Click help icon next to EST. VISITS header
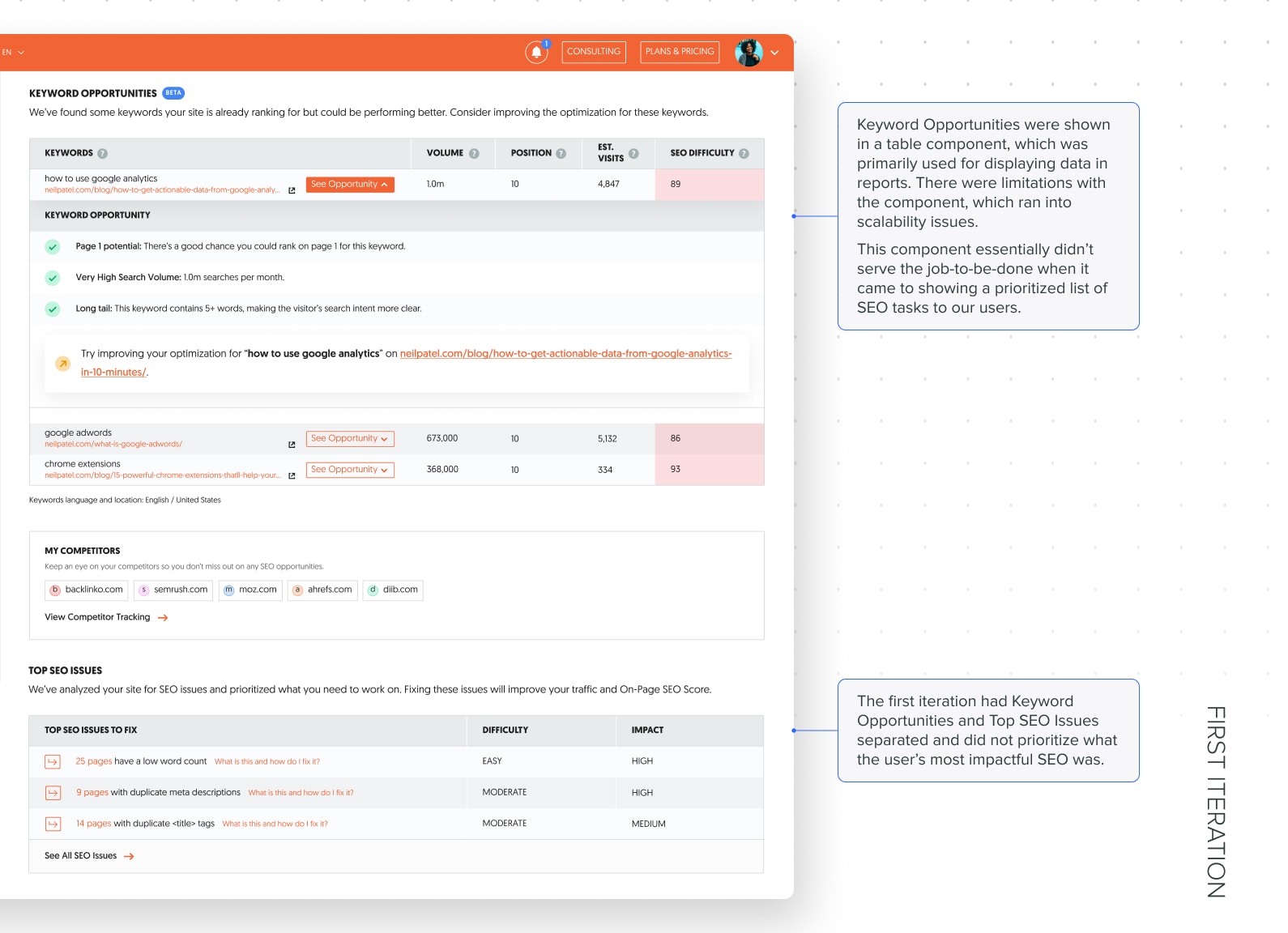Screen dimensions: 1288x933 tap(633, 153)
